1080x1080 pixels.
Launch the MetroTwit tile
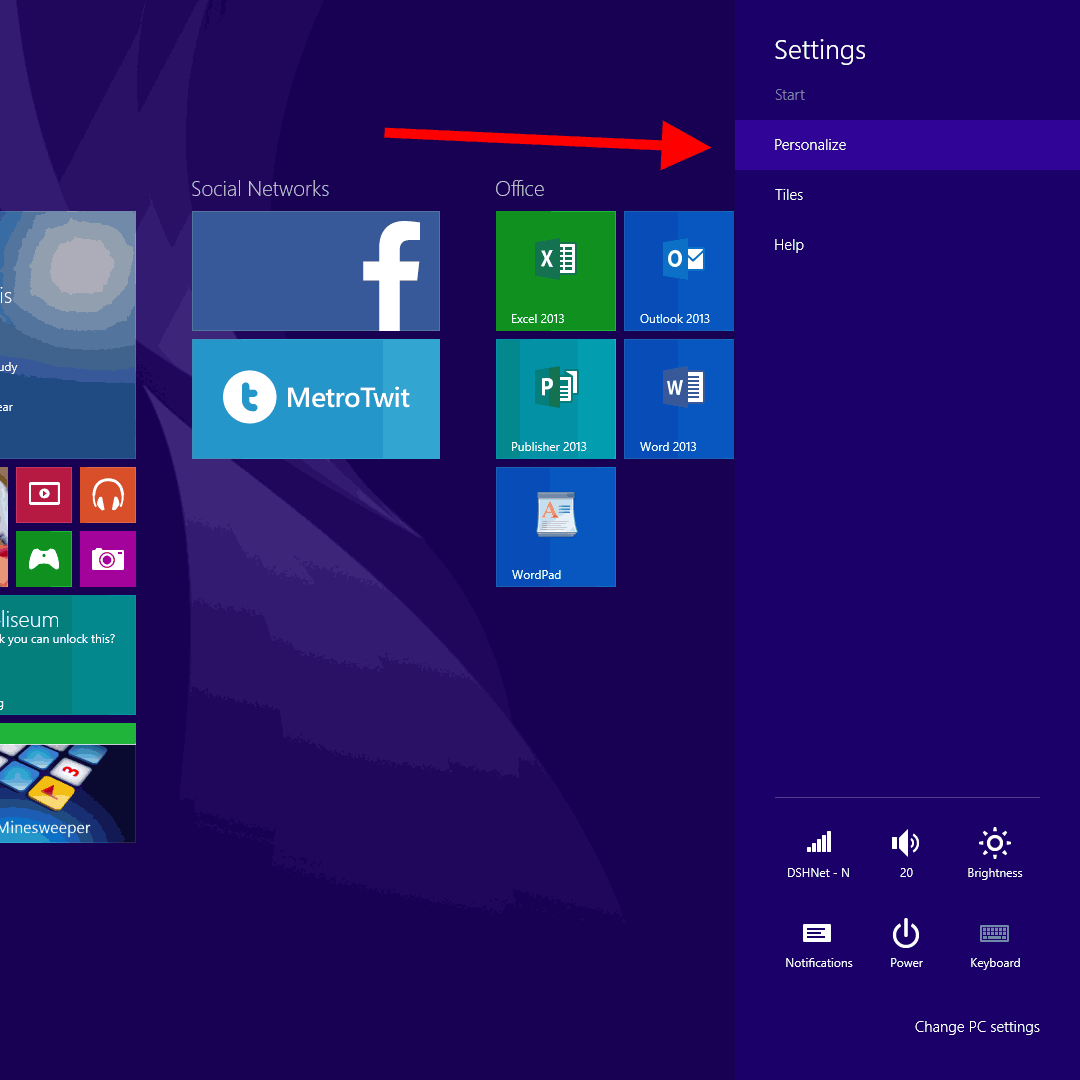point(315,398)
